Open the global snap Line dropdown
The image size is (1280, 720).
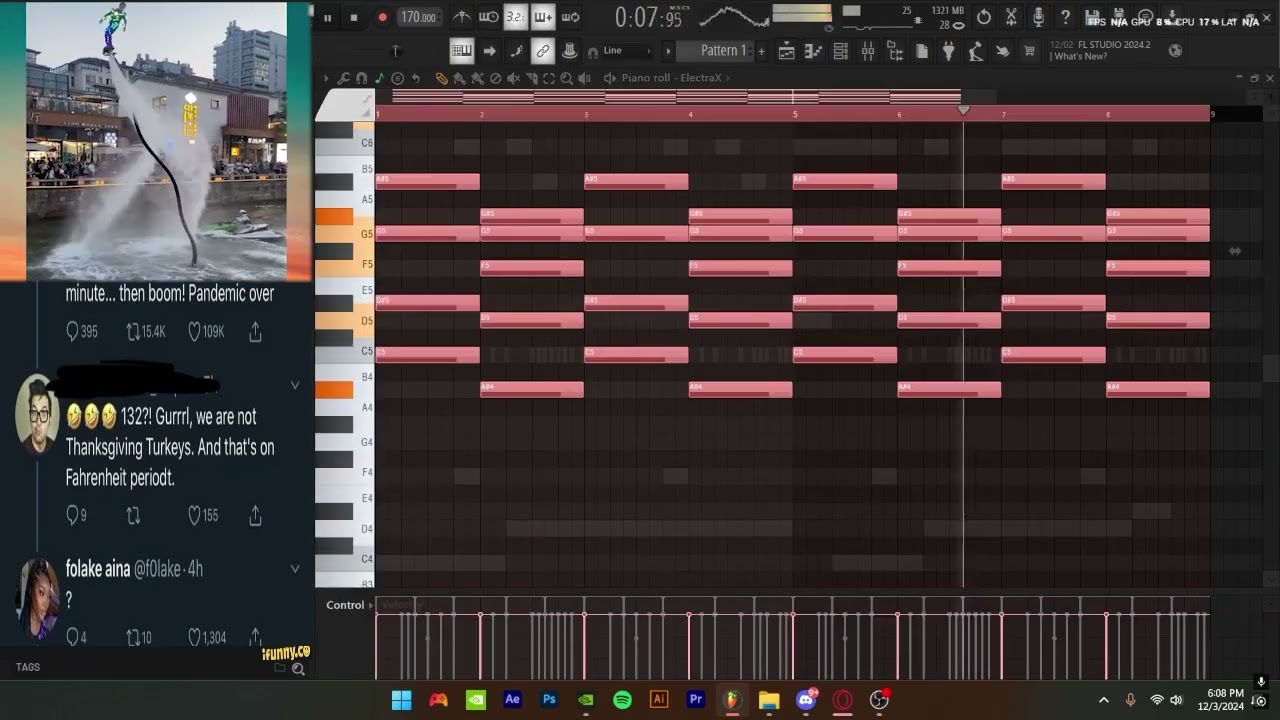coord(628,51)
